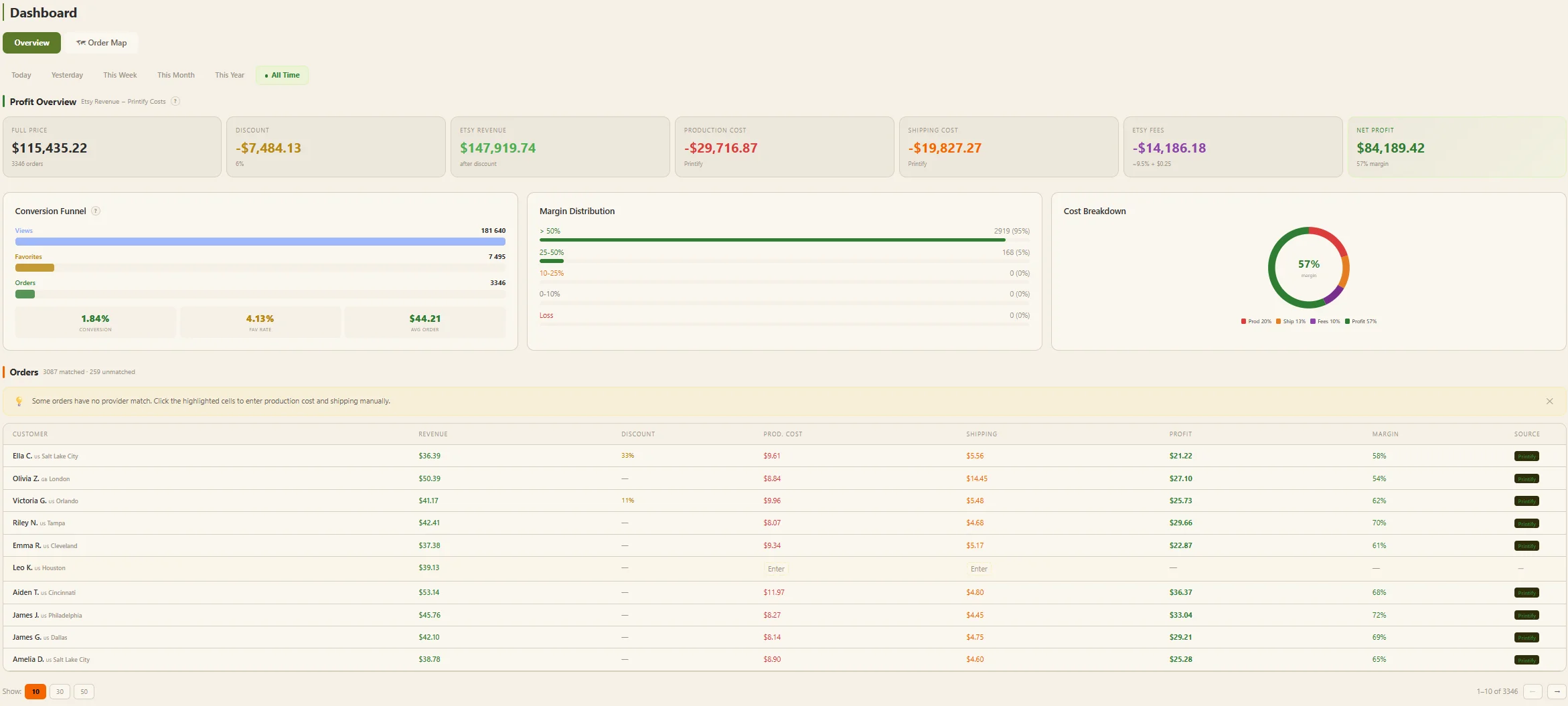The height and width of the screenshot is (706, 1568).
Task: Select the Overview tab
Action: click(x=31, y=42)
